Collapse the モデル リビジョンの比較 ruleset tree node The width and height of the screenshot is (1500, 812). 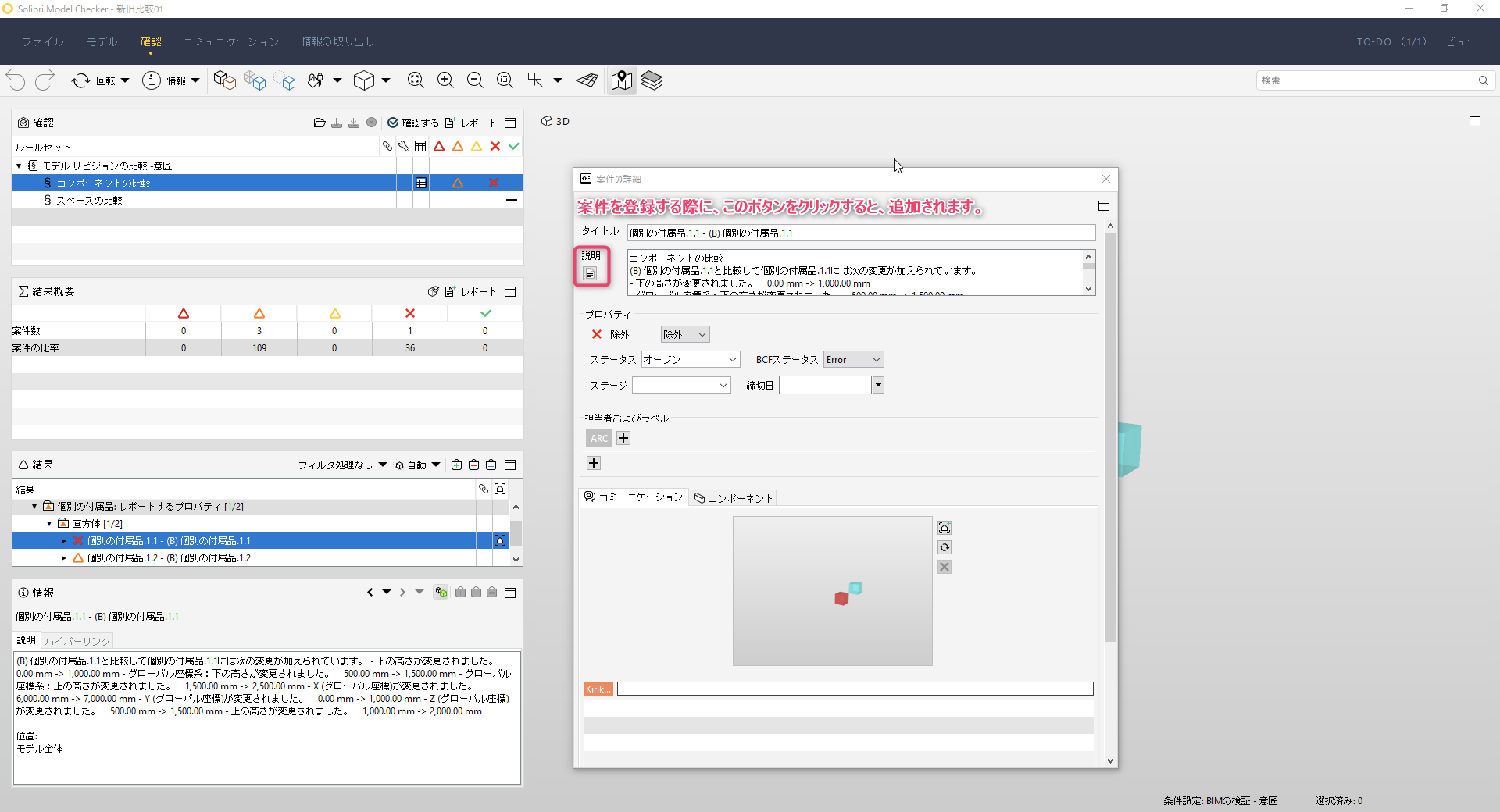click(x=19, y=166)
